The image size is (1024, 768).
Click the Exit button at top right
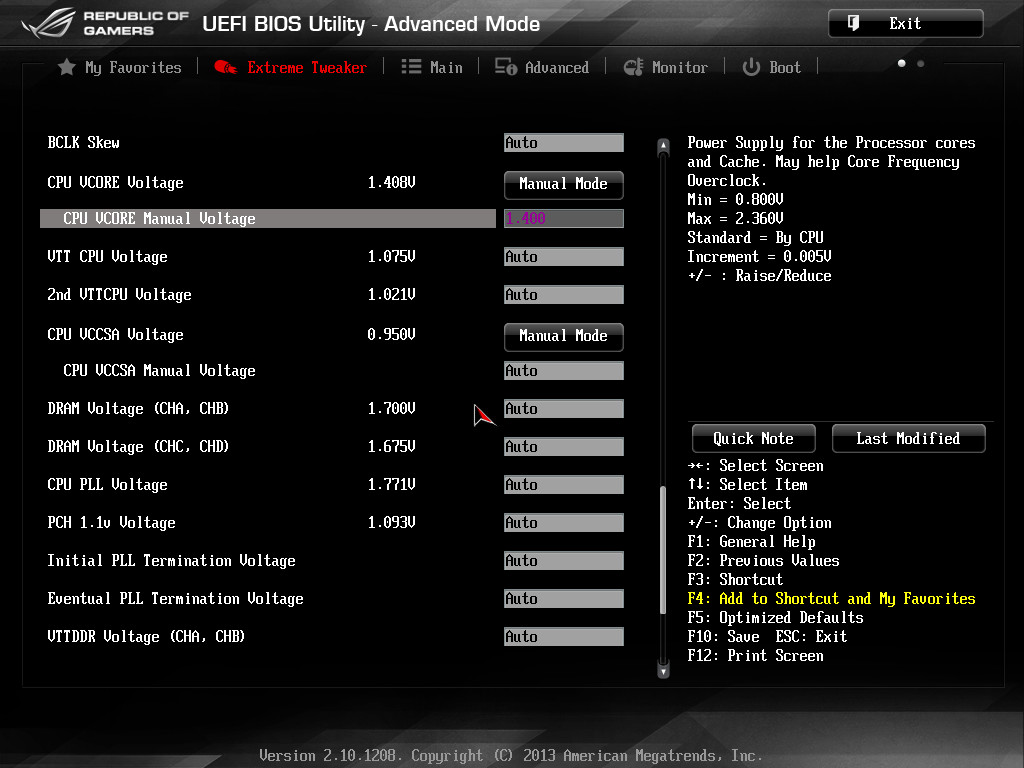click(x=905, y=23)
